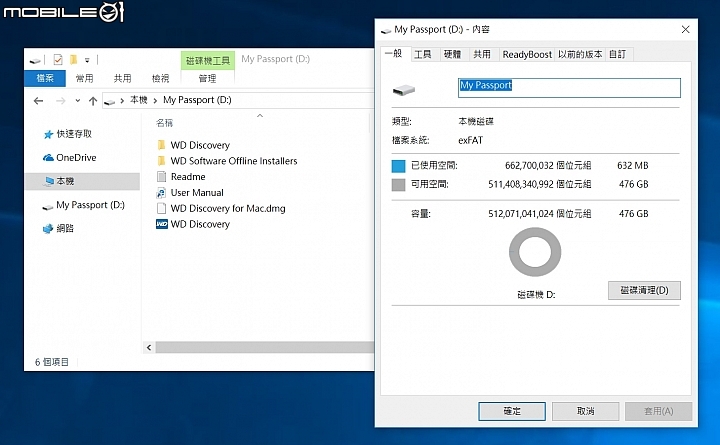Click the My Passport volume name field
The image size is (720, 445).
point(569,88)
